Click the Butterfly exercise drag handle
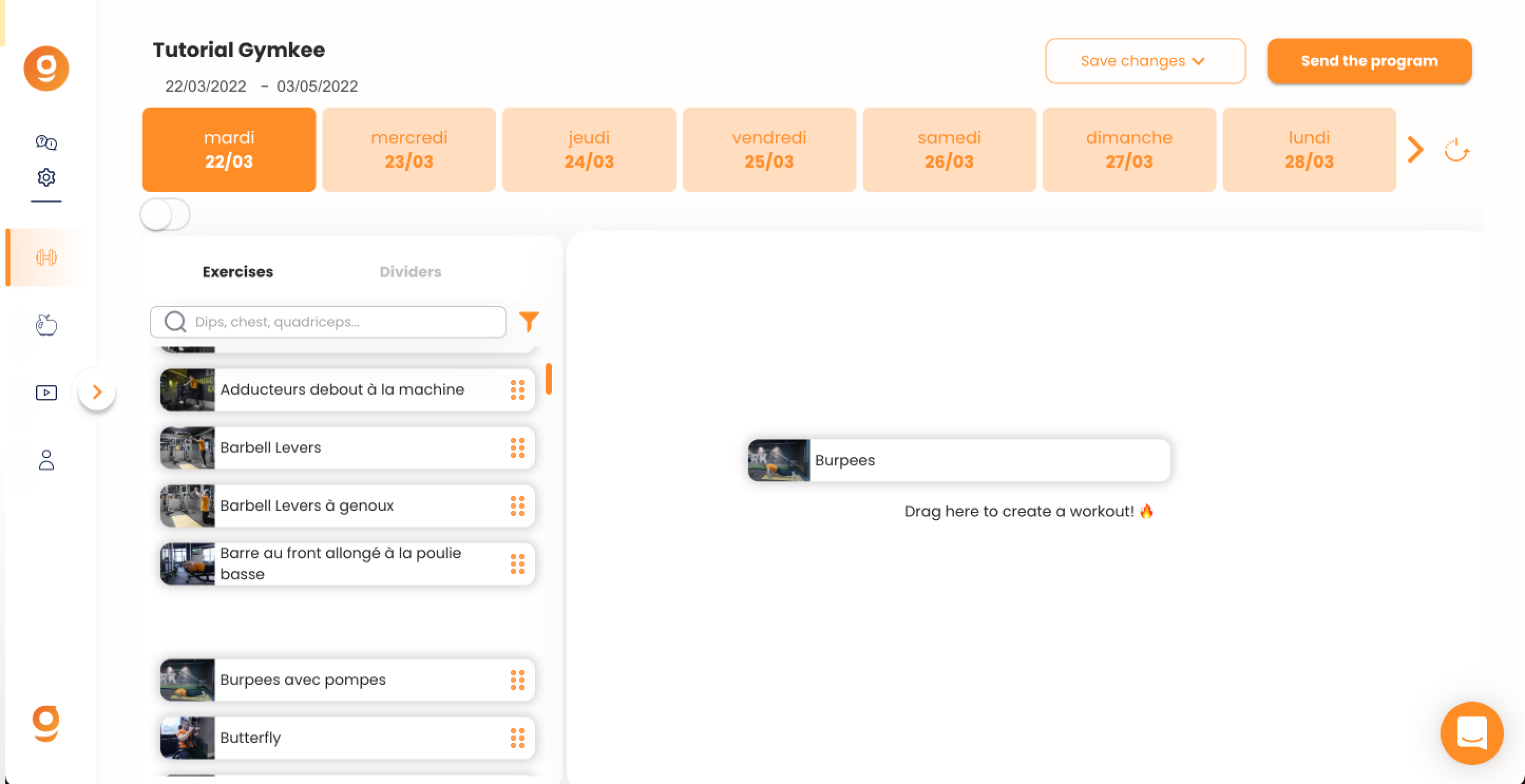Viewport: 1525px width, 784px height. [x=517, y=738]
